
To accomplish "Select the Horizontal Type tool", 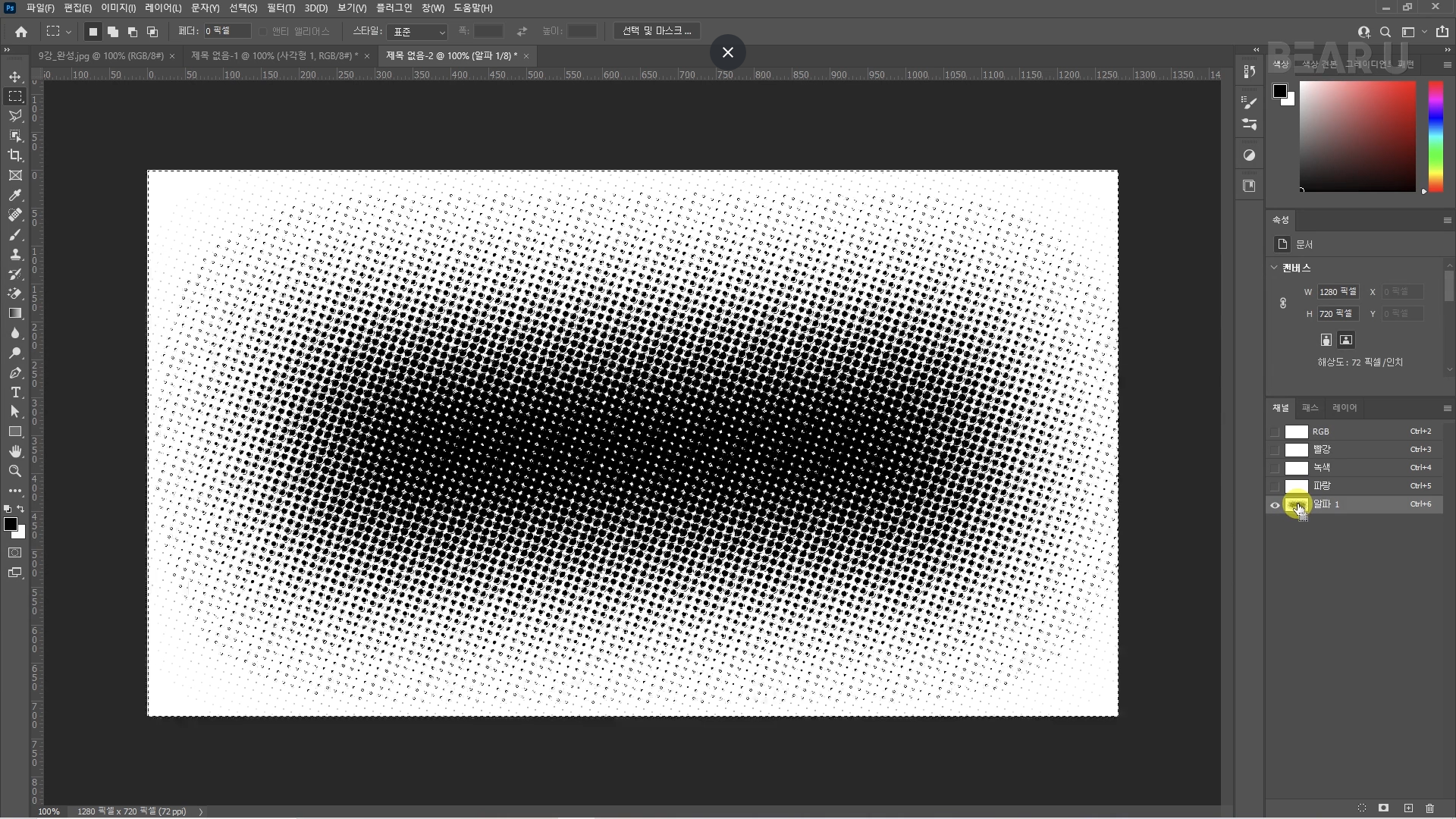I will click(15, 393).
